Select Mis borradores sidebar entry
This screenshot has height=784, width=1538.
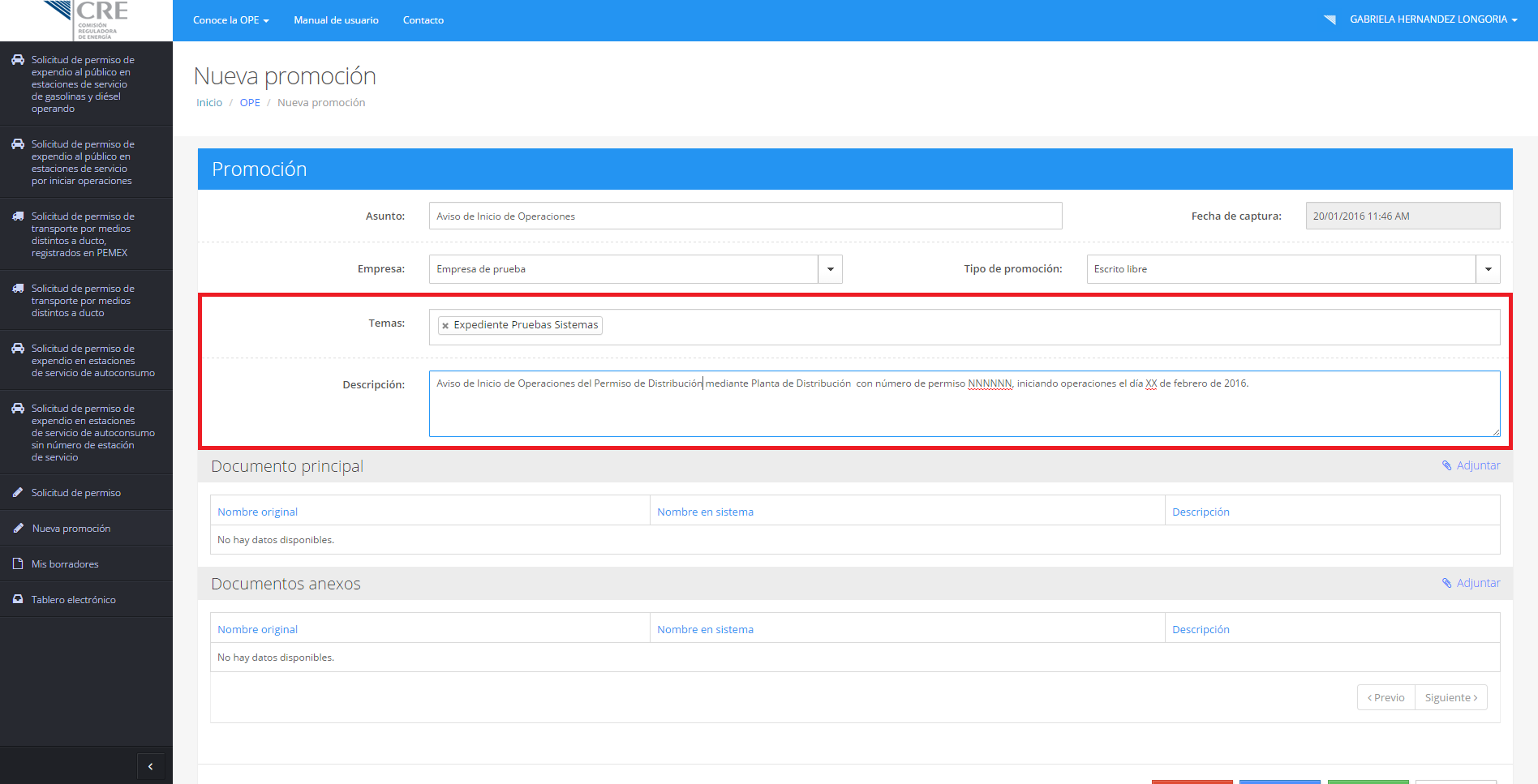pos(86,563)
